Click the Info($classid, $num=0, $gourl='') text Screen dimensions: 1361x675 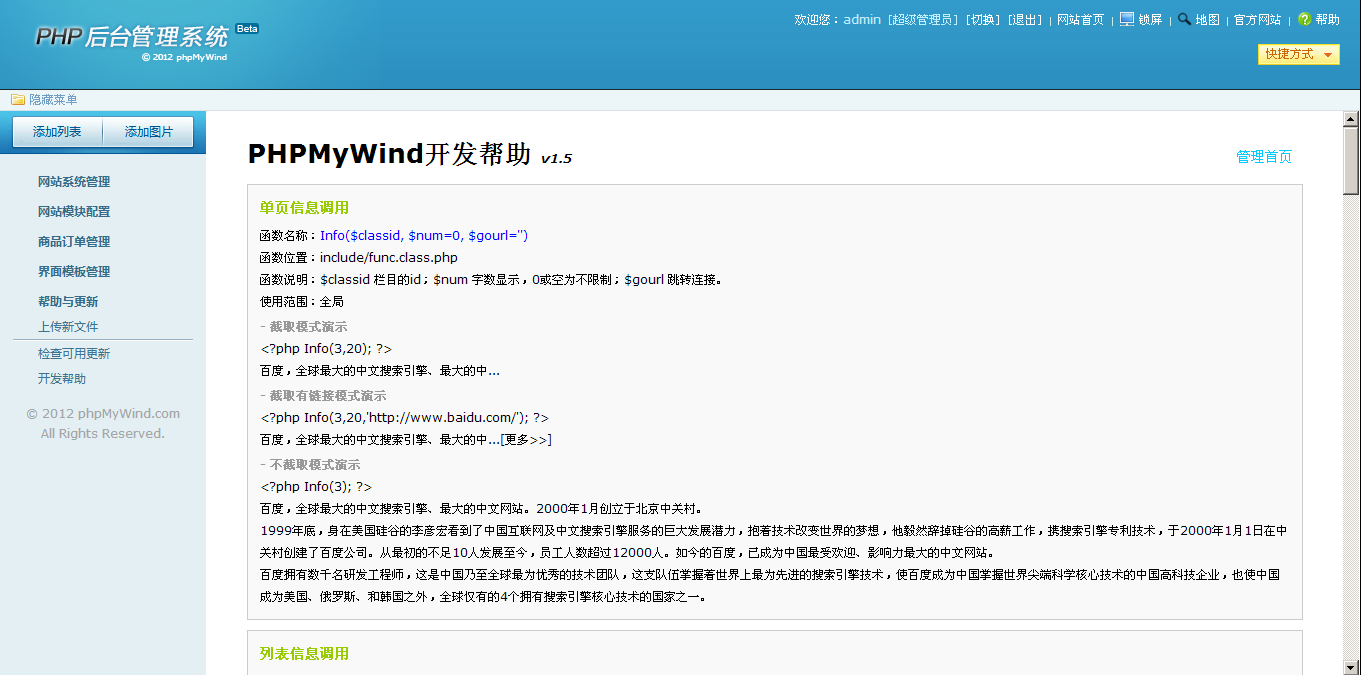424,236
